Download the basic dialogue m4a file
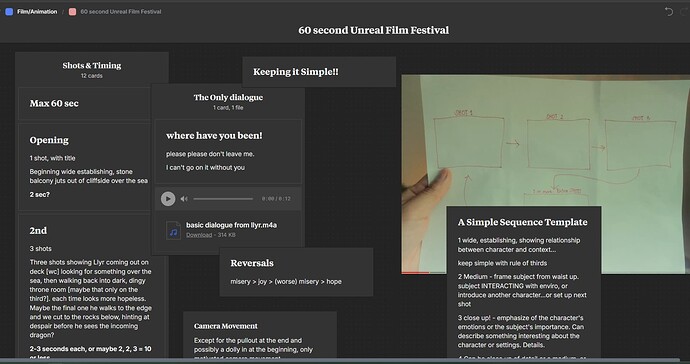 tap(199, 235)
